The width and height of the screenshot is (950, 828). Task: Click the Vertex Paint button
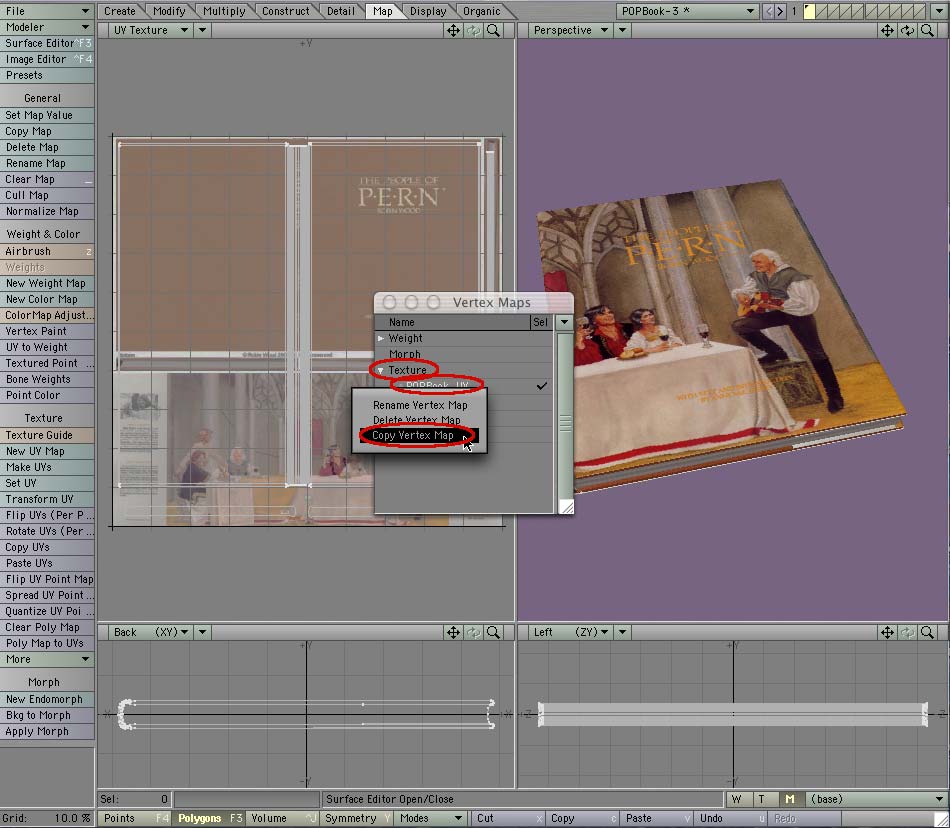47,331
